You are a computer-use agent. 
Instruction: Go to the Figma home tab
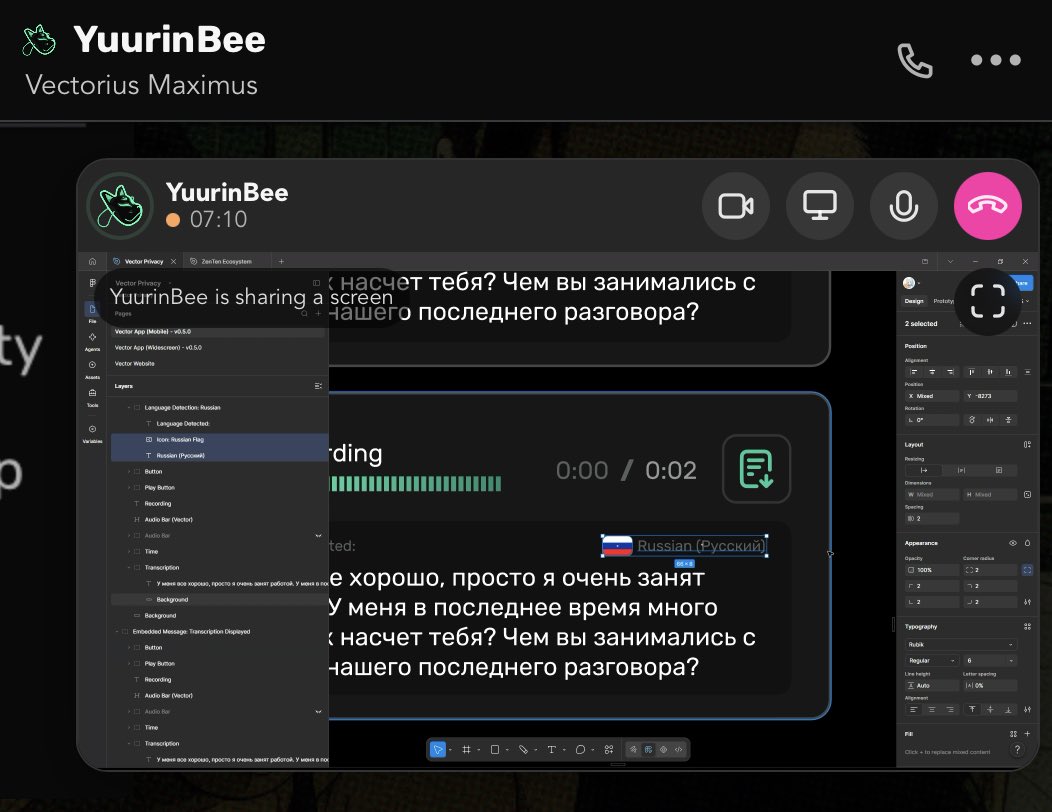[93, 261]
